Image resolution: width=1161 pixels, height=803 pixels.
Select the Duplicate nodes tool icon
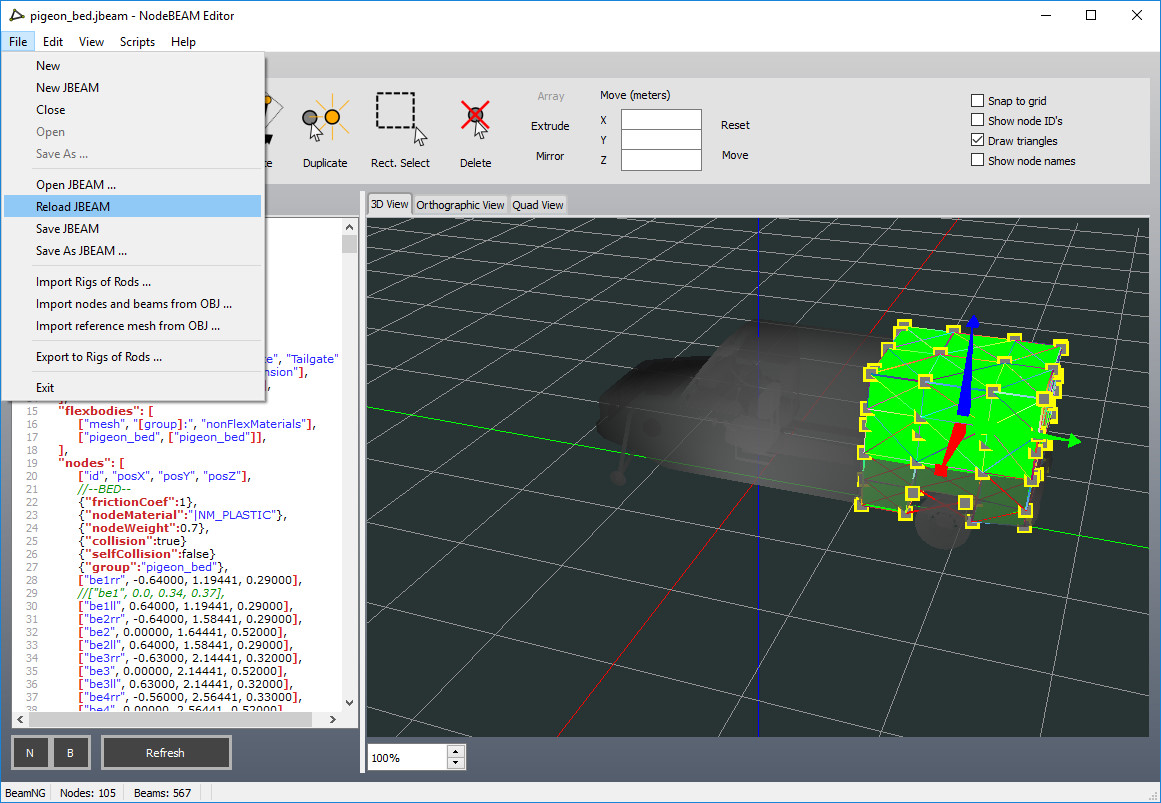point(325,117)
